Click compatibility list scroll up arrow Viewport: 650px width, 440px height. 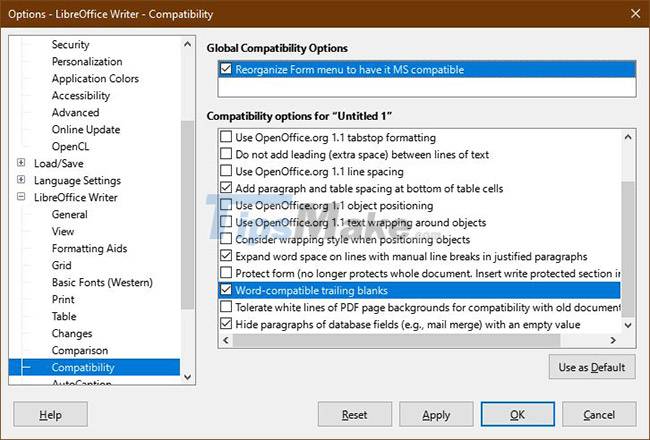pyautogui.click(x=628, y=137)
